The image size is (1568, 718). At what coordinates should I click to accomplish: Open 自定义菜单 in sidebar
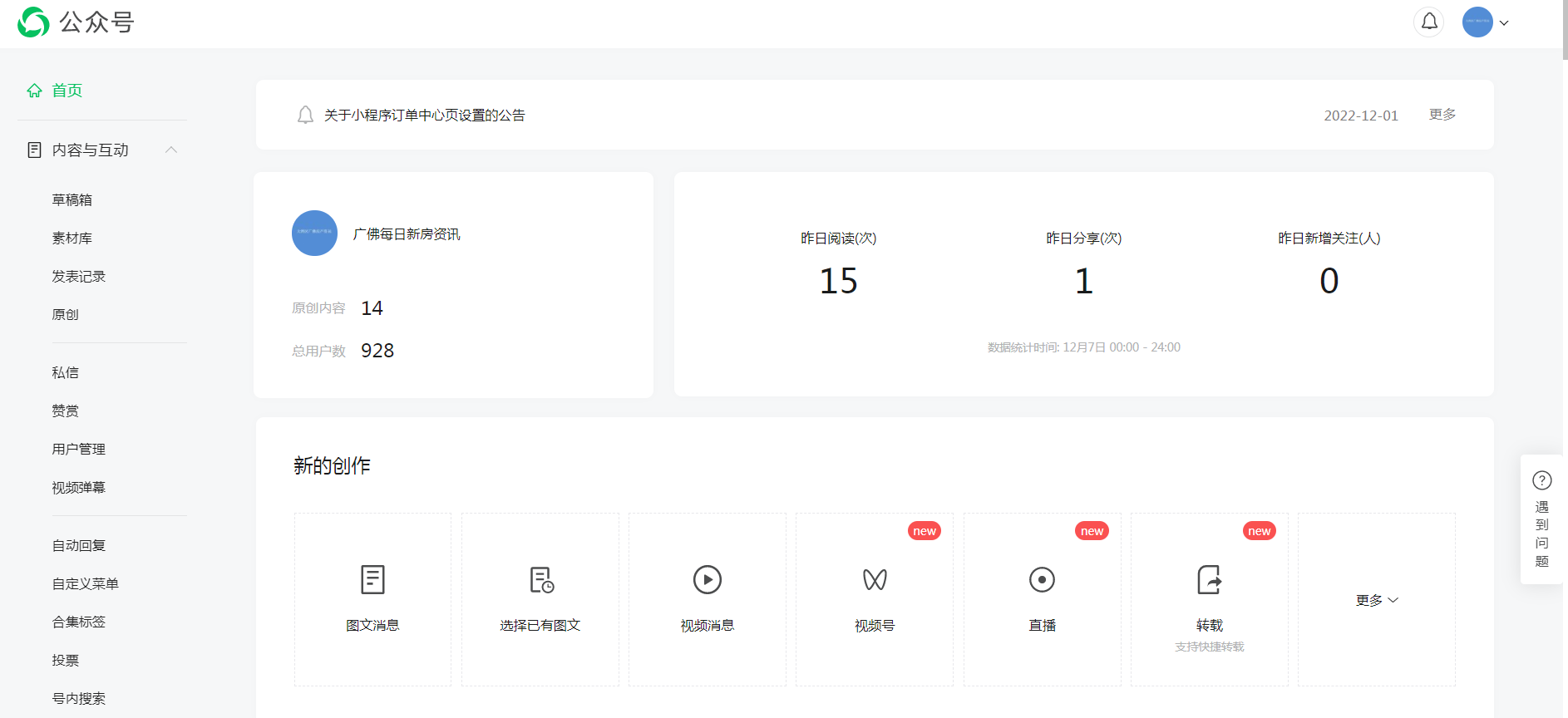86,584
